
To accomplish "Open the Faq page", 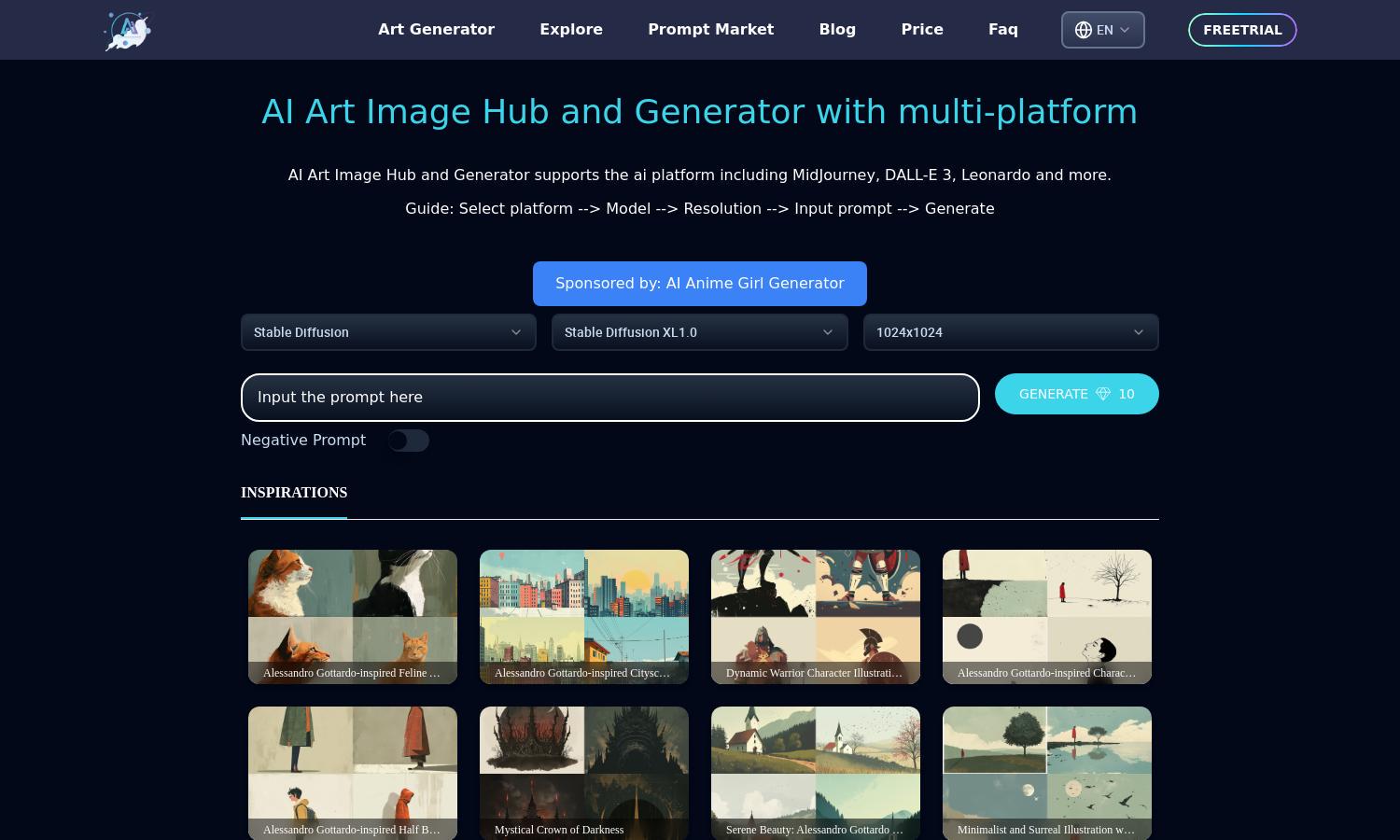I will [1003, 30].
